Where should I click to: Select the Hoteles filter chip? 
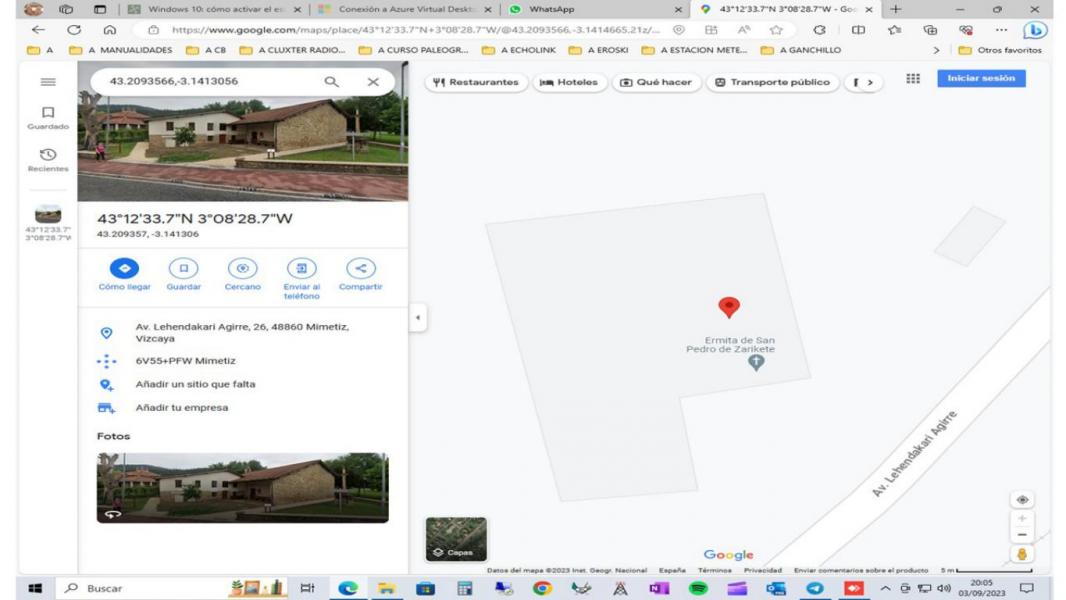coord(569,83)
